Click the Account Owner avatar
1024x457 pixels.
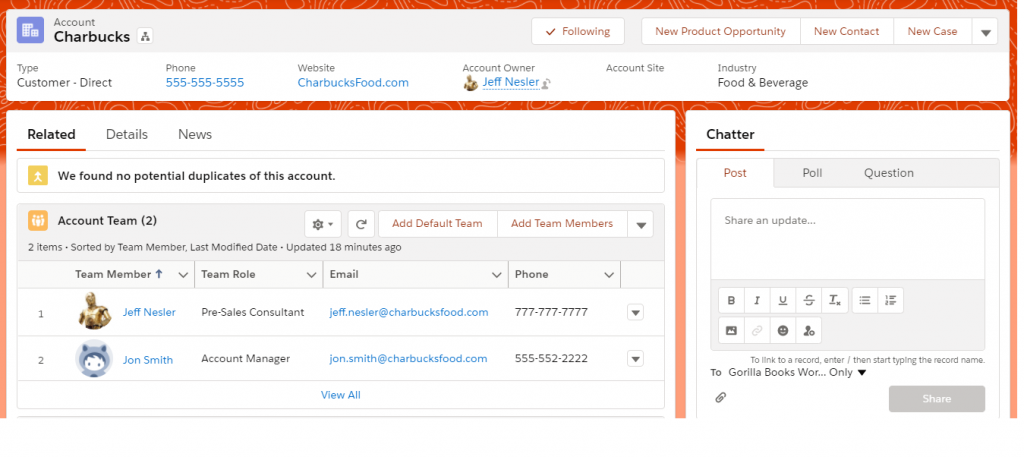(470, 83)
